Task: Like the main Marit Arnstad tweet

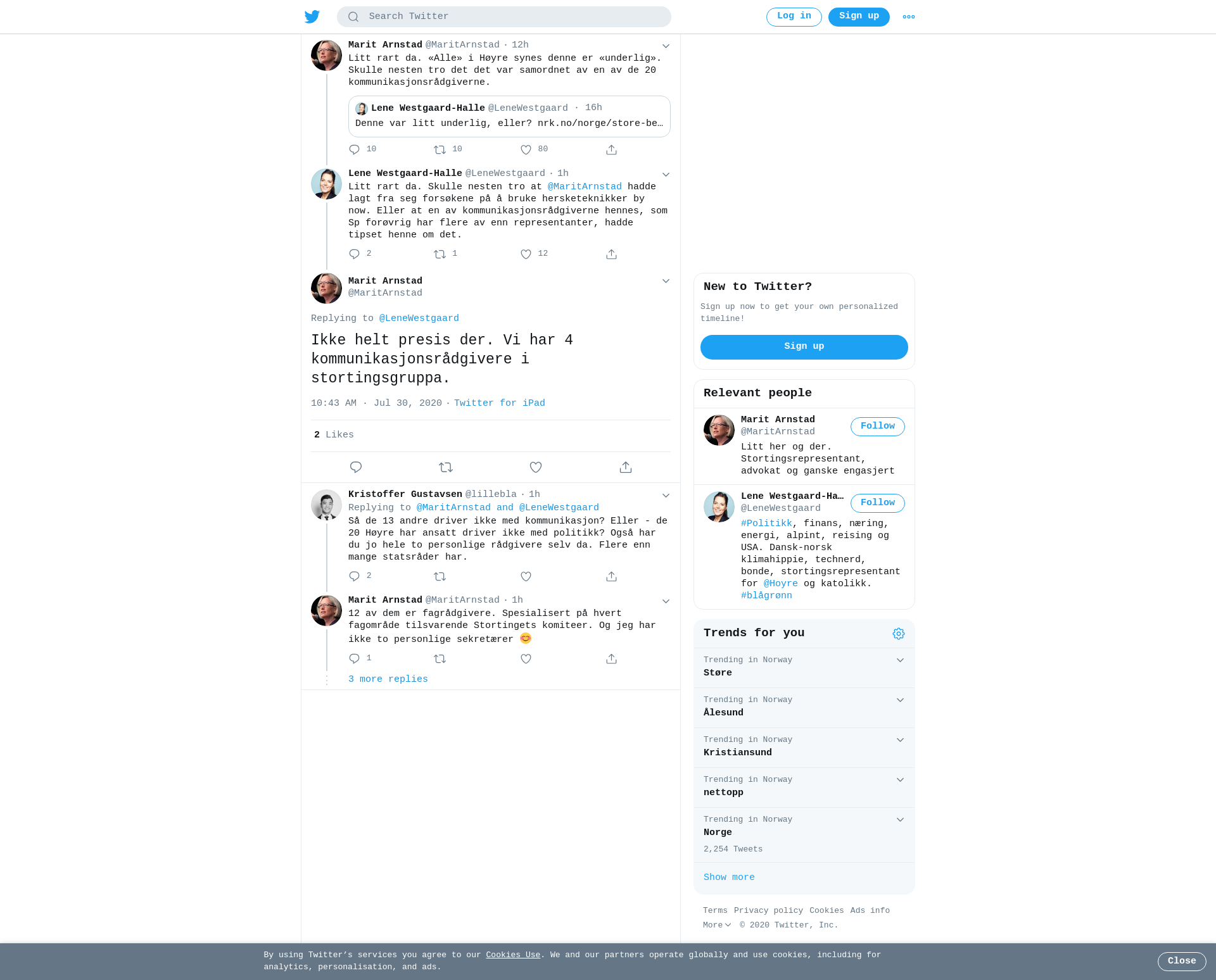Action: pyautogui.click(x=536, y=467)
